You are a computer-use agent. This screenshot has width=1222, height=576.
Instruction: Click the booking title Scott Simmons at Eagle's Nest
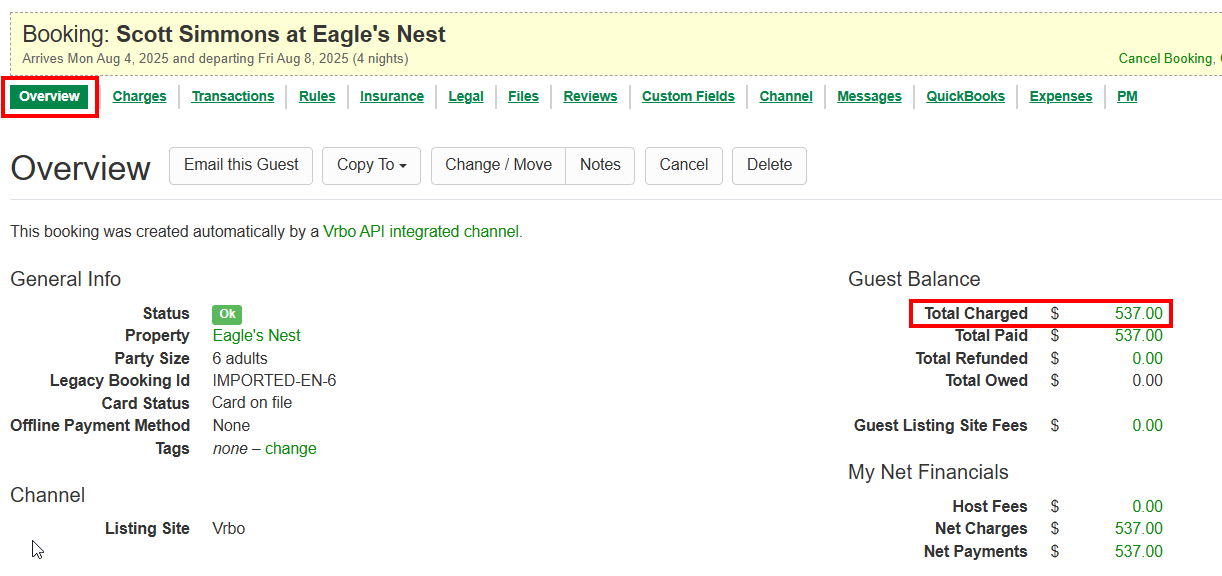click(281, 34)
